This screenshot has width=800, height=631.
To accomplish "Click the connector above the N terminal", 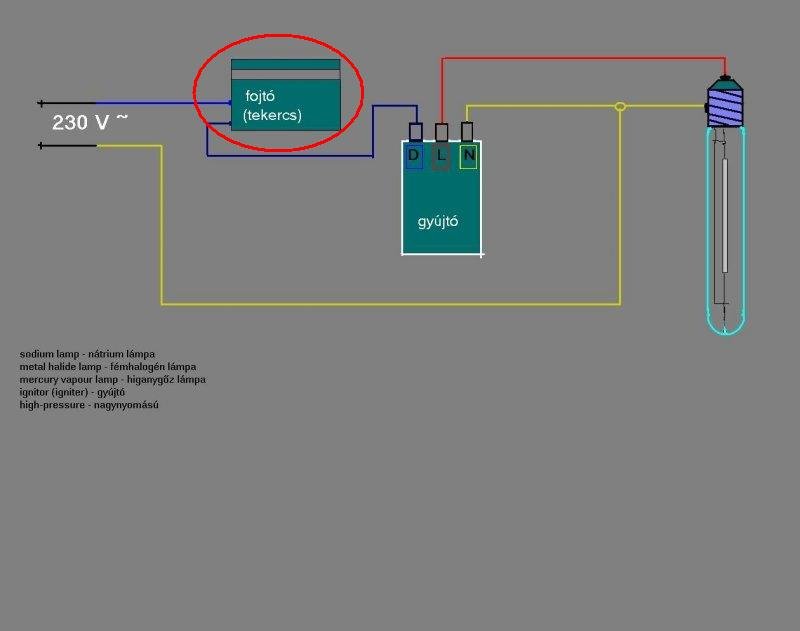I will tap(467, 131).
